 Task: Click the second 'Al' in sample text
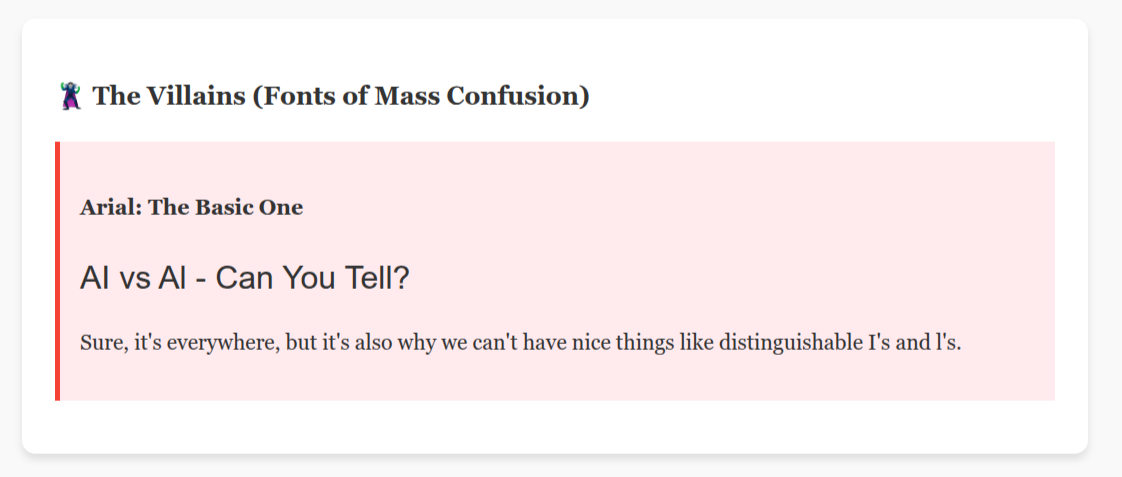tap(172, 277)
